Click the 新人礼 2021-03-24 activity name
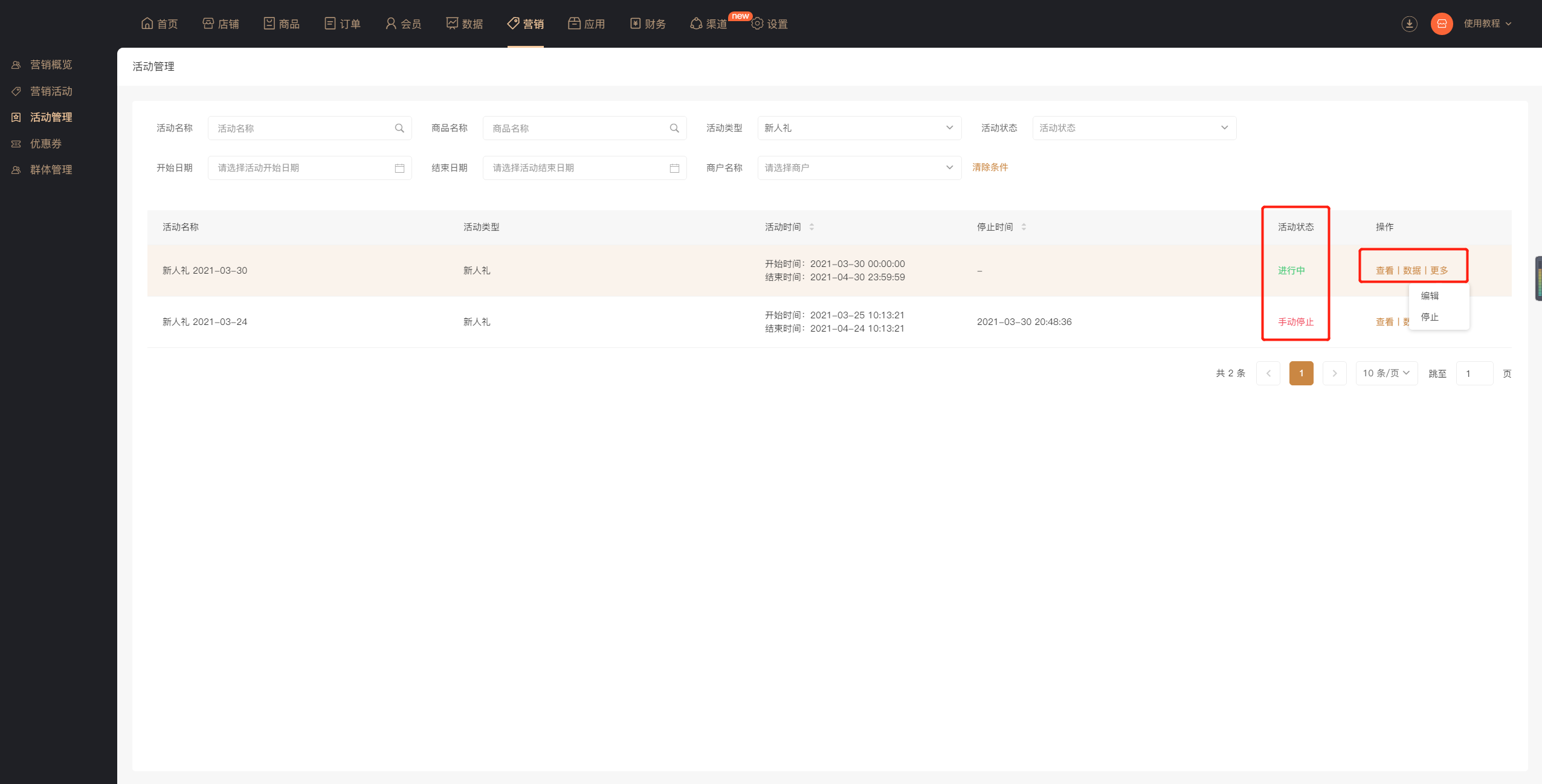Screen dimensions: 1542x784 point(205,322)
